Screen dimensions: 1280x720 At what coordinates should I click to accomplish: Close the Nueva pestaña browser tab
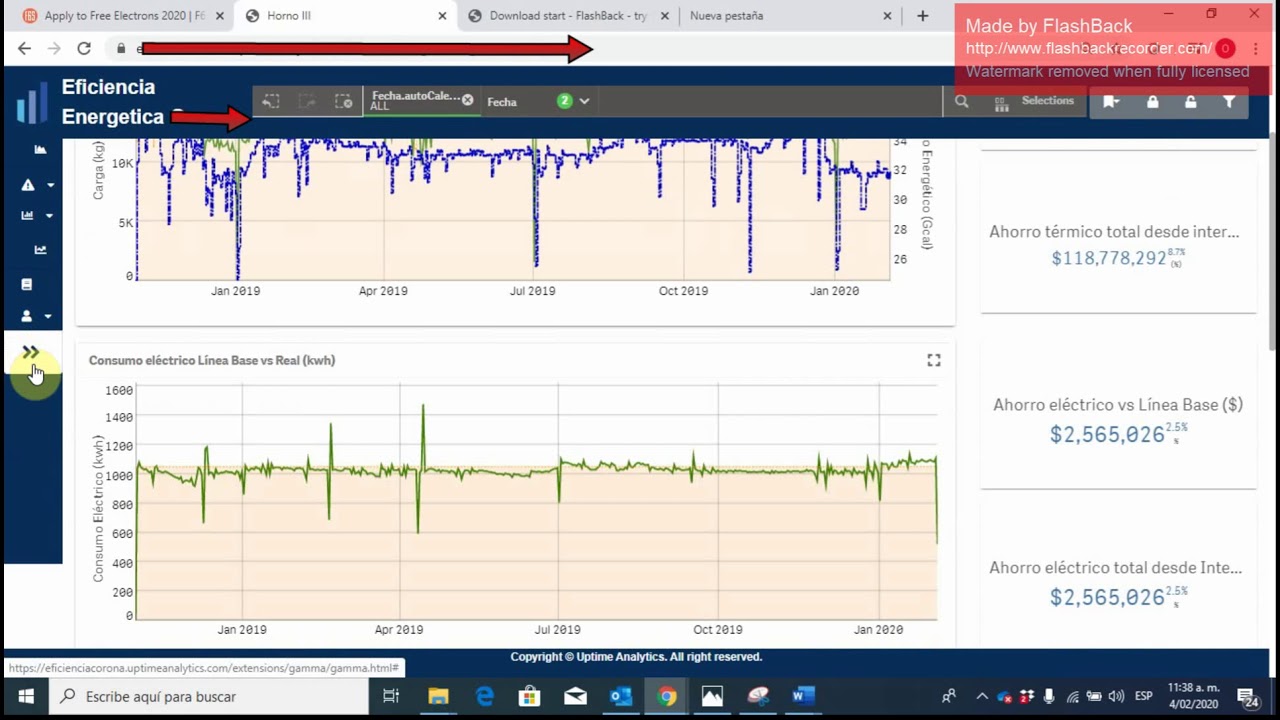click(x=887, y=16)
